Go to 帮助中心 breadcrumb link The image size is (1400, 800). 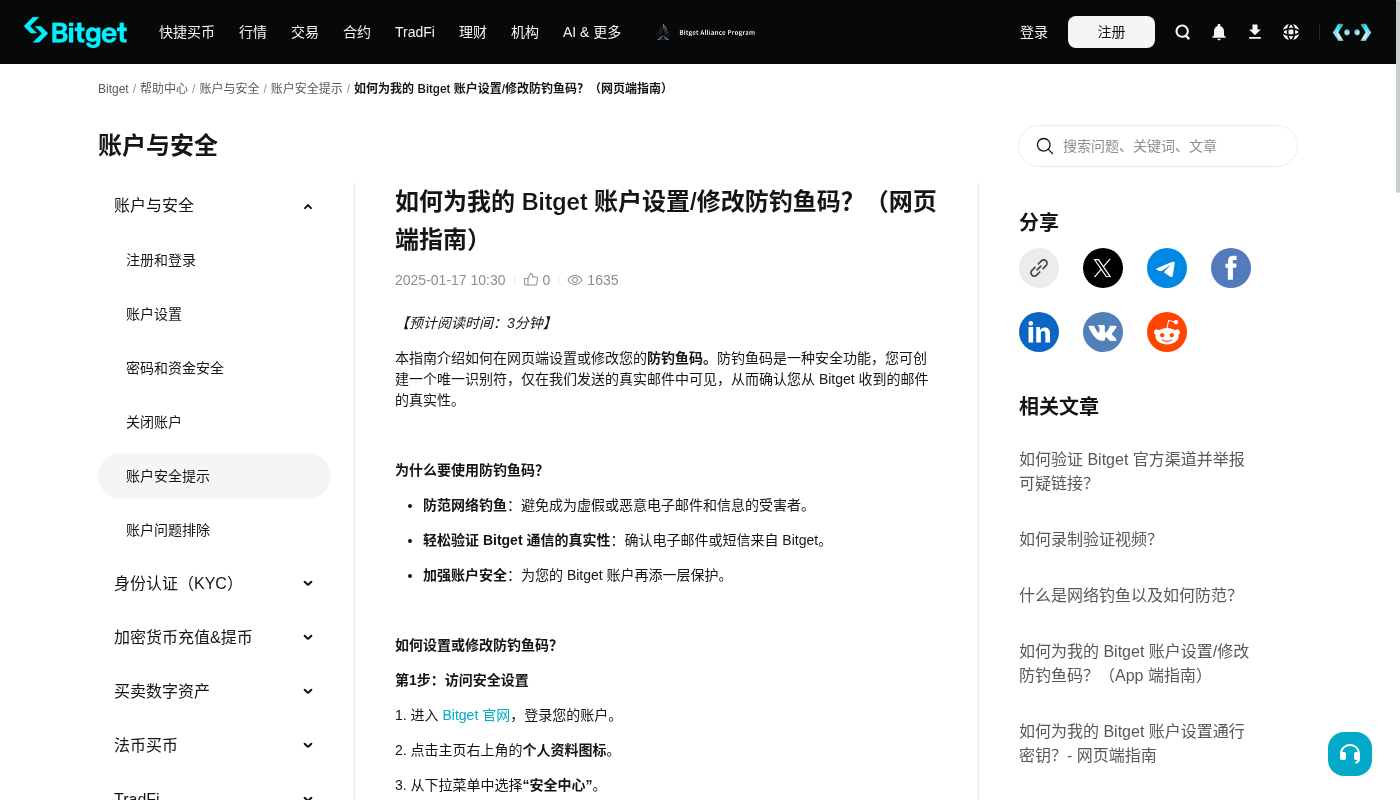[x=164, y=89]
